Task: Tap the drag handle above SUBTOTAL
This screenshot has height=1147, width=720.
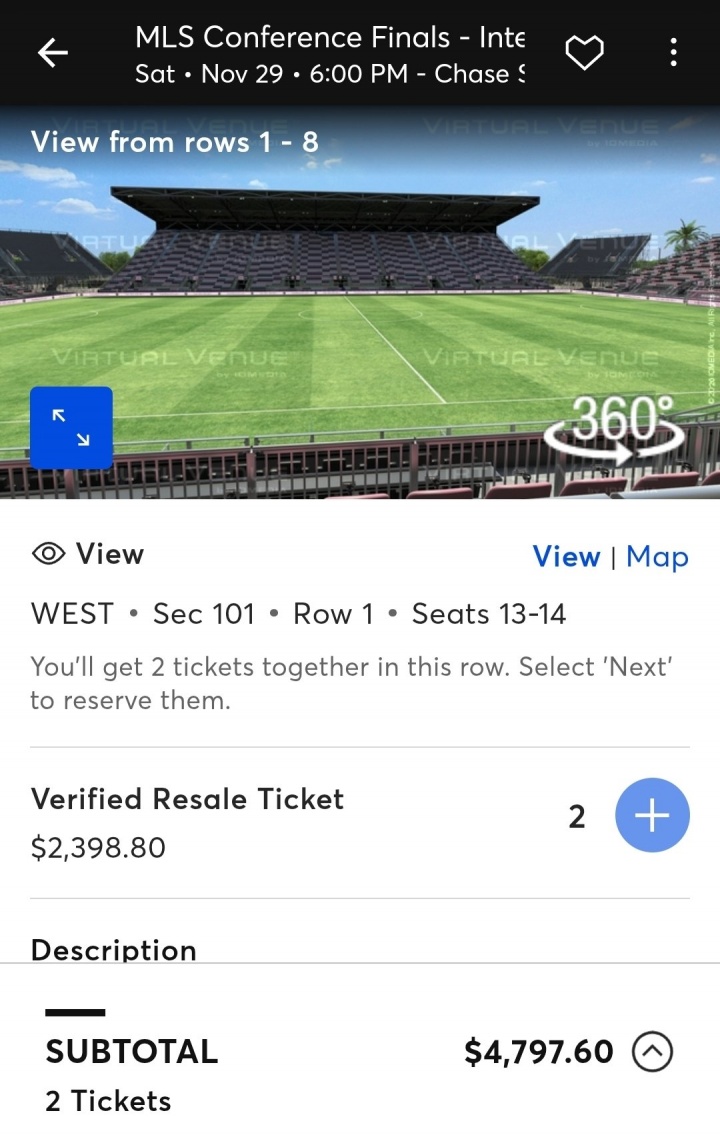Action: pos(75,1013)
